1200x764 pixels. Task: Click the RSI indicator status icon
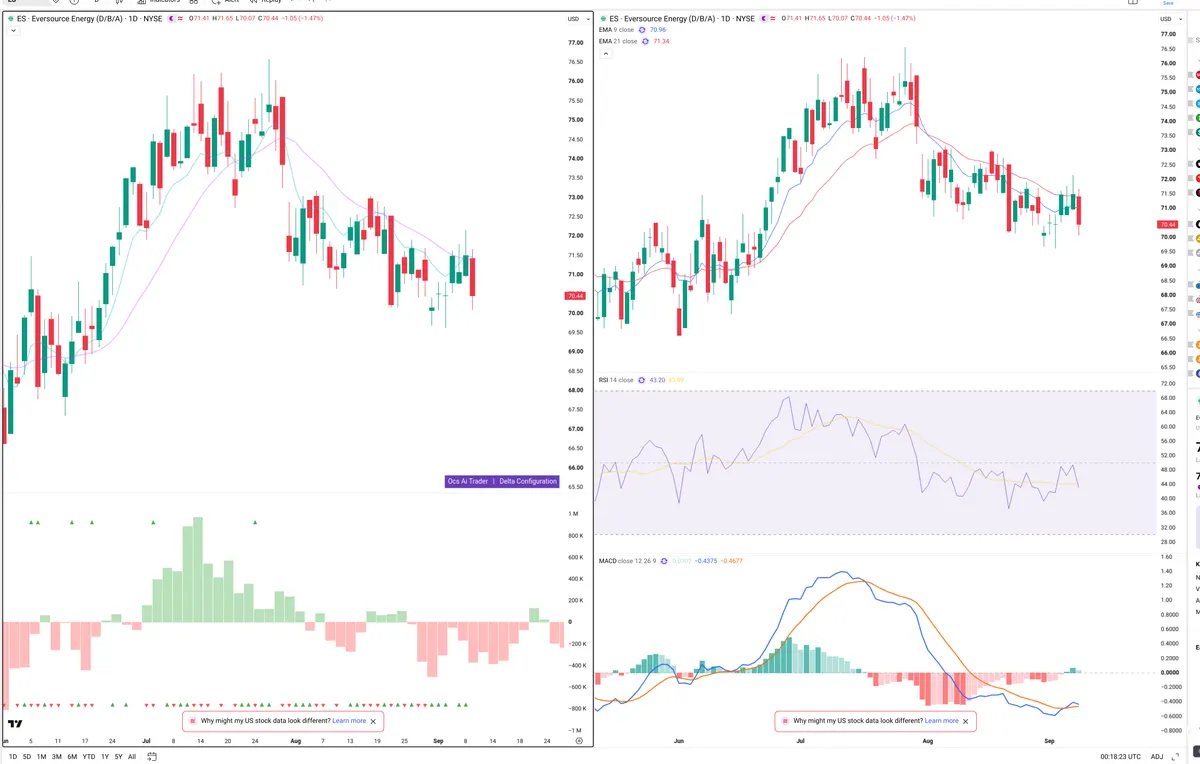pos(641,380)
